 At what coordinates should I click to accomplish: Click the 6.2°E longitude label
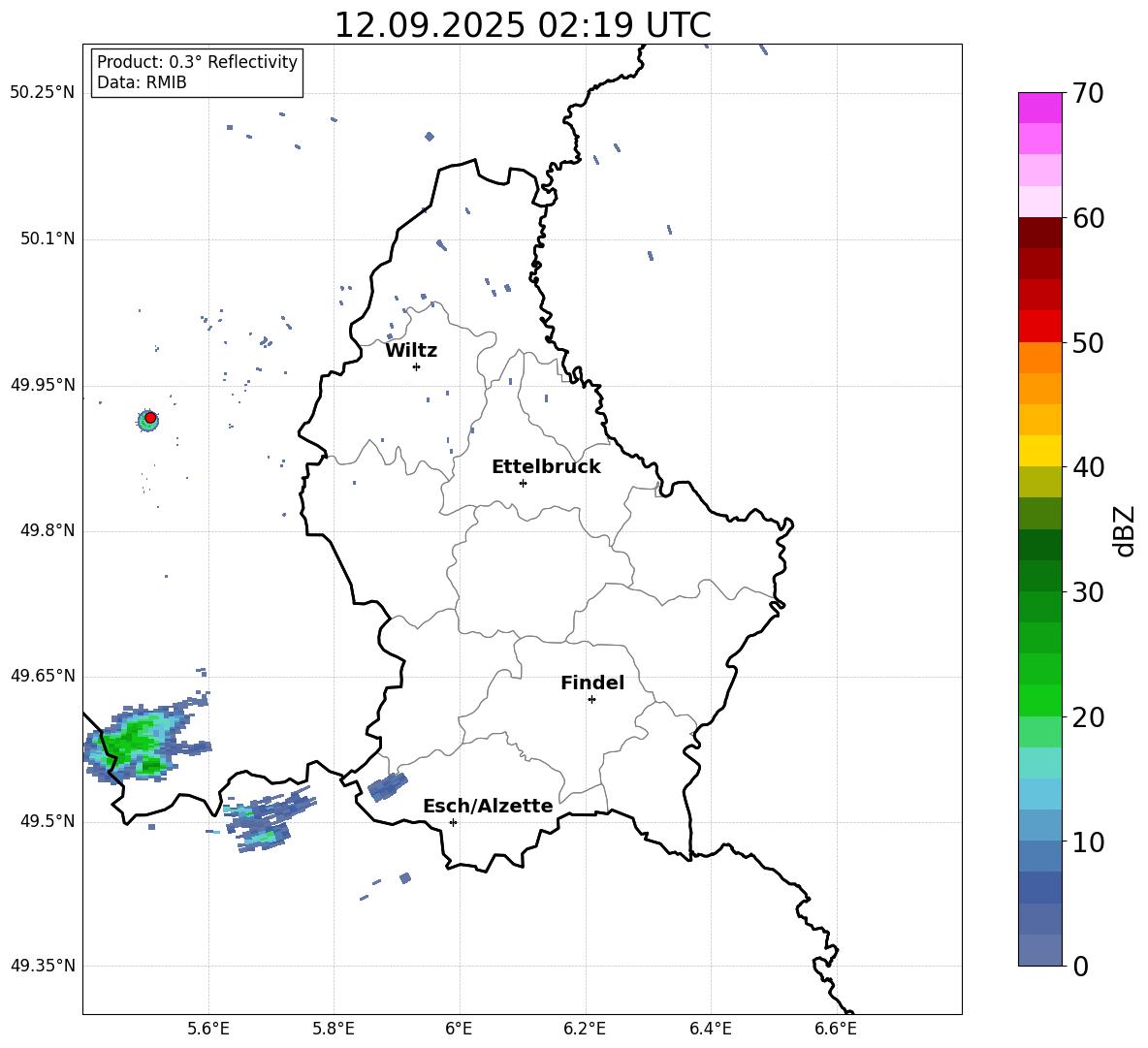[585, 1029]
